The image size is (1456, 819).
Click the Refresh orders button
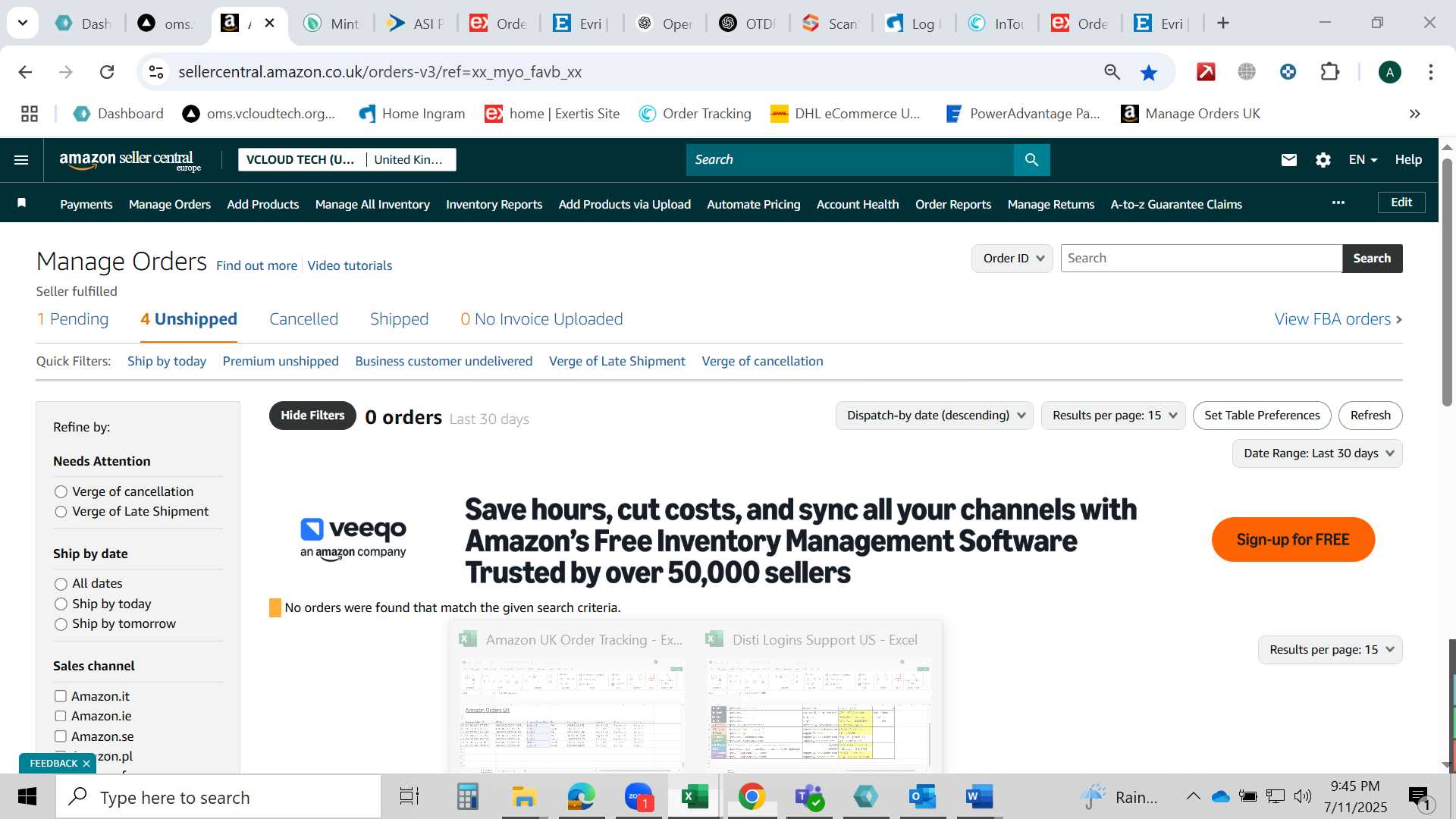tap(1370, 416)
